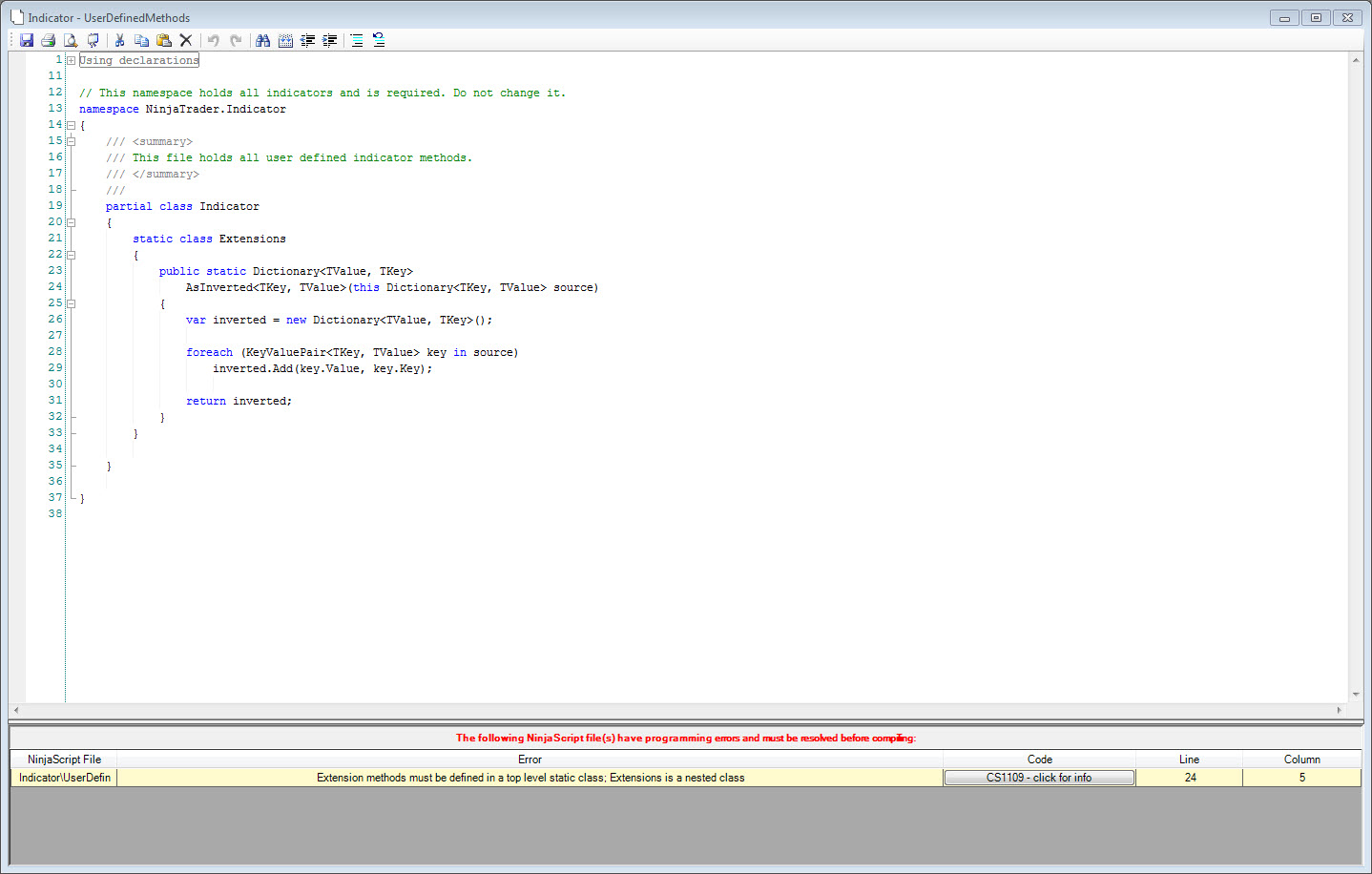Screen dimensions: 1372x874
Task: Click the Code column header
Action: (1039, 760)
